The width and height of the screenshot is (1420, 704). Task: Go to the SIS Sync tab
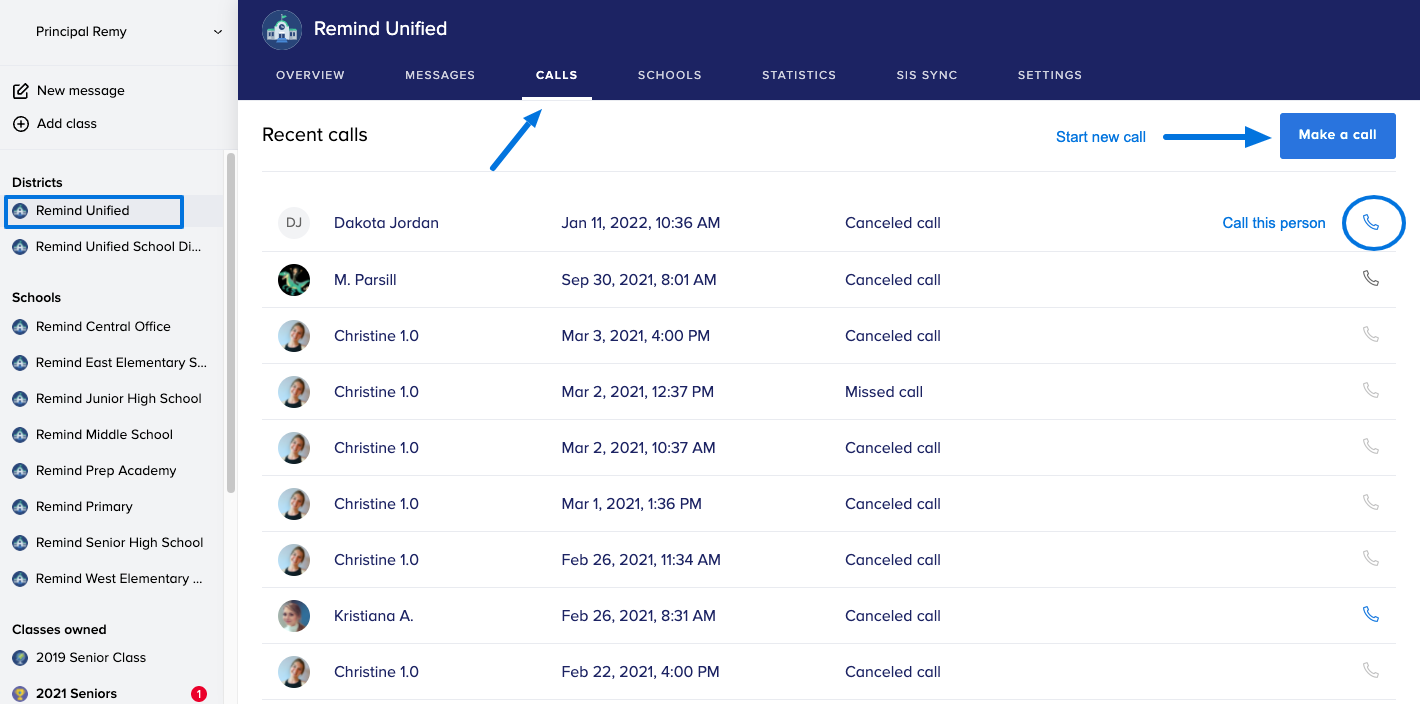click(926, 75)
